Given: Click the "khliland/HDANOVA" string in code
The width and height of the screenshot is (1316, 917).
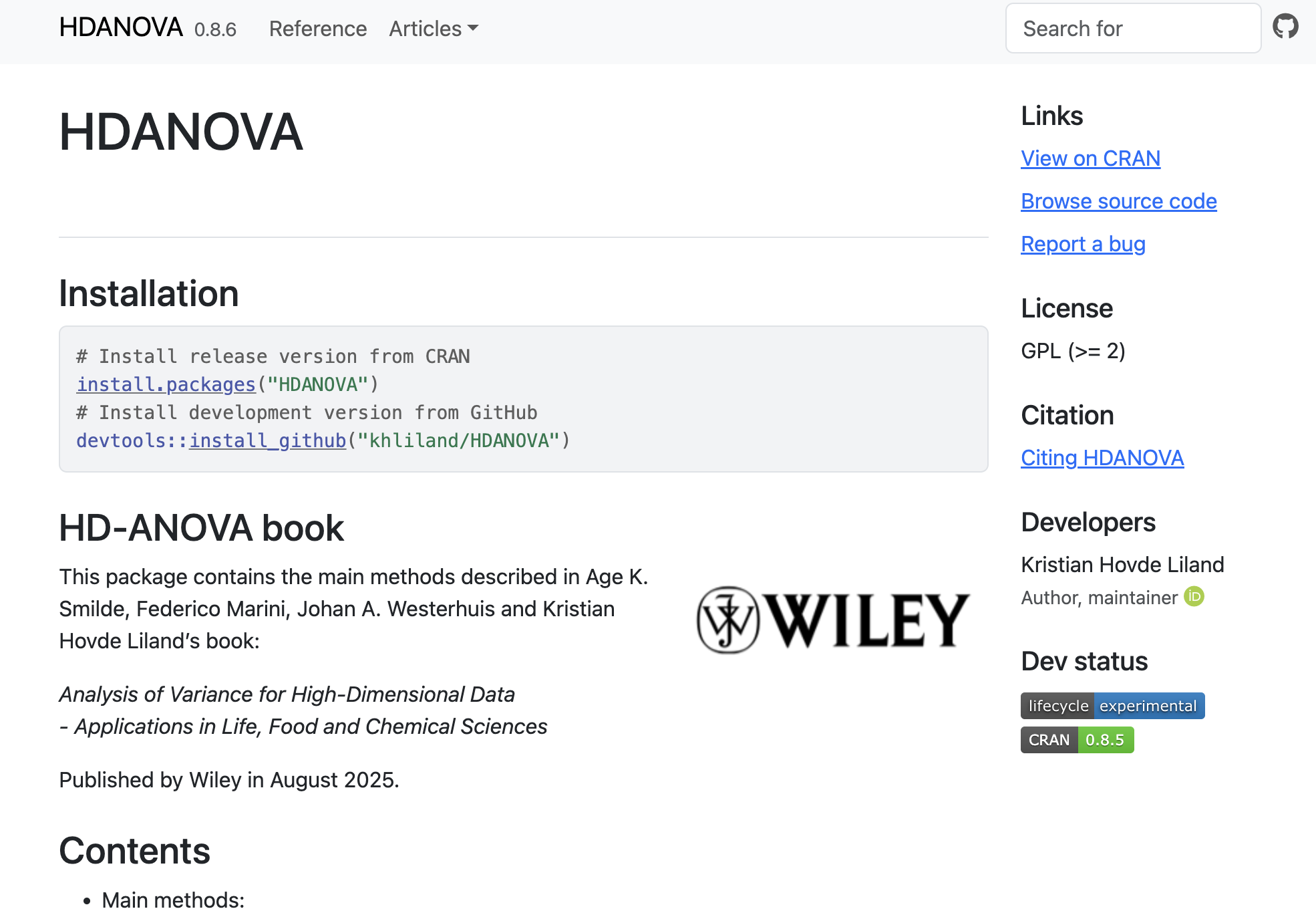Looking at the screenshot, I should (x=458, y=440).
